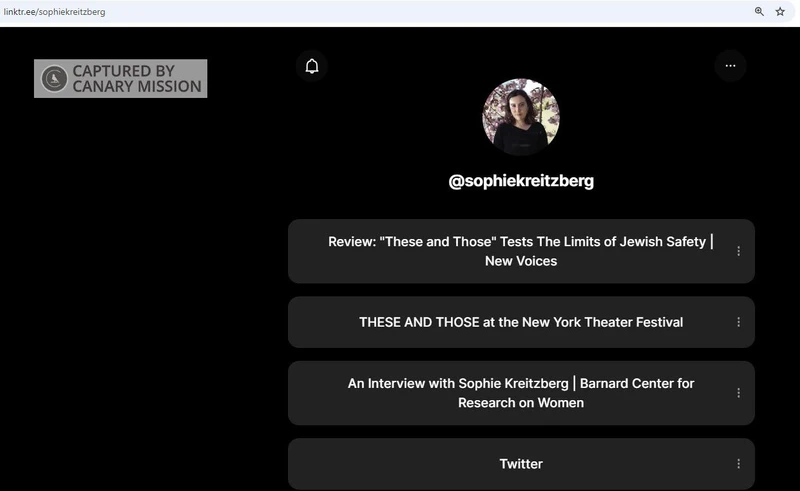The image size is (800, 491).
Task: Click the bird emblem in Canary Mission watermark
Action: 55,79
